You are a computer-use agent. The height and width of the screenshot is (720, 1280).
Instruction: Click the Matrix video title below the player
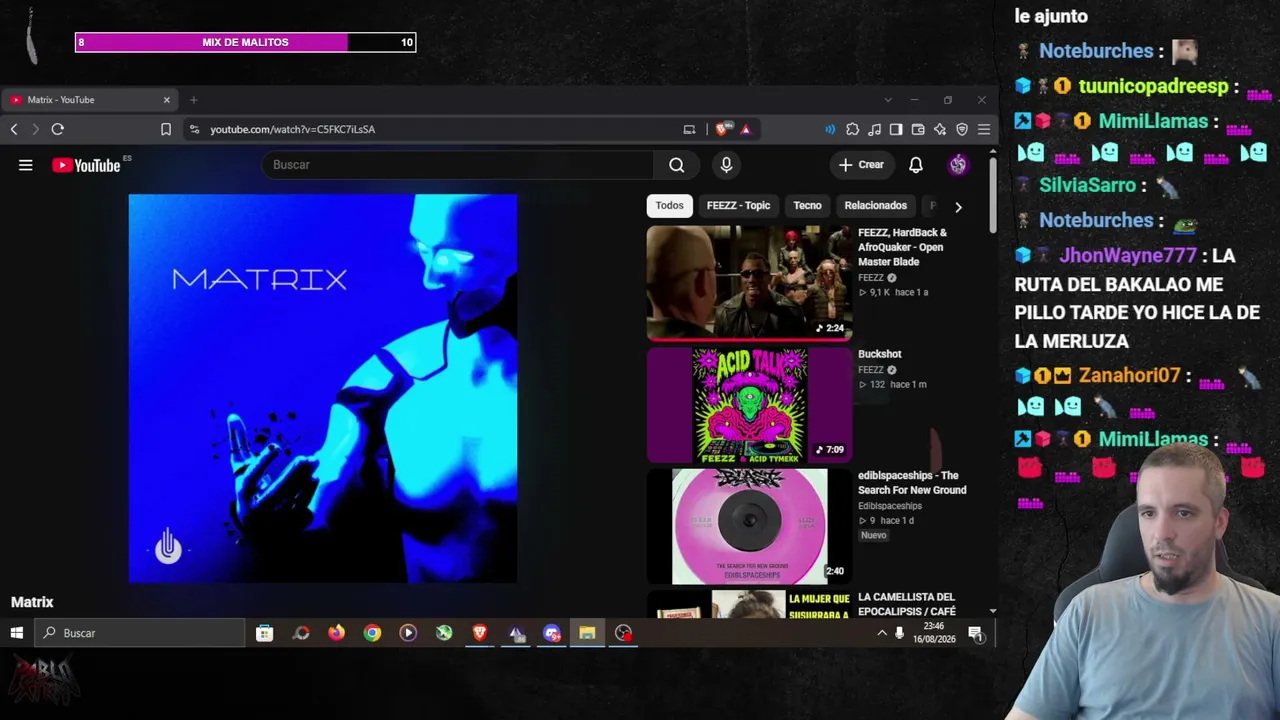click(x=32, y=602)
